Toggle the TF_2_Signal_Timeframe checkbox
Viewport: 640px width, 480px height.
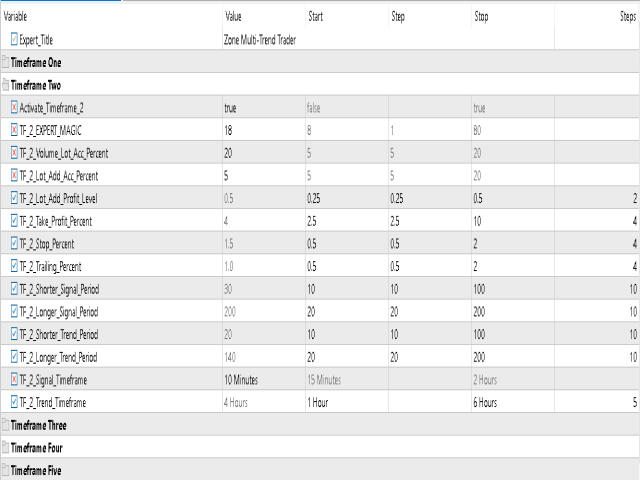point(14,380)
